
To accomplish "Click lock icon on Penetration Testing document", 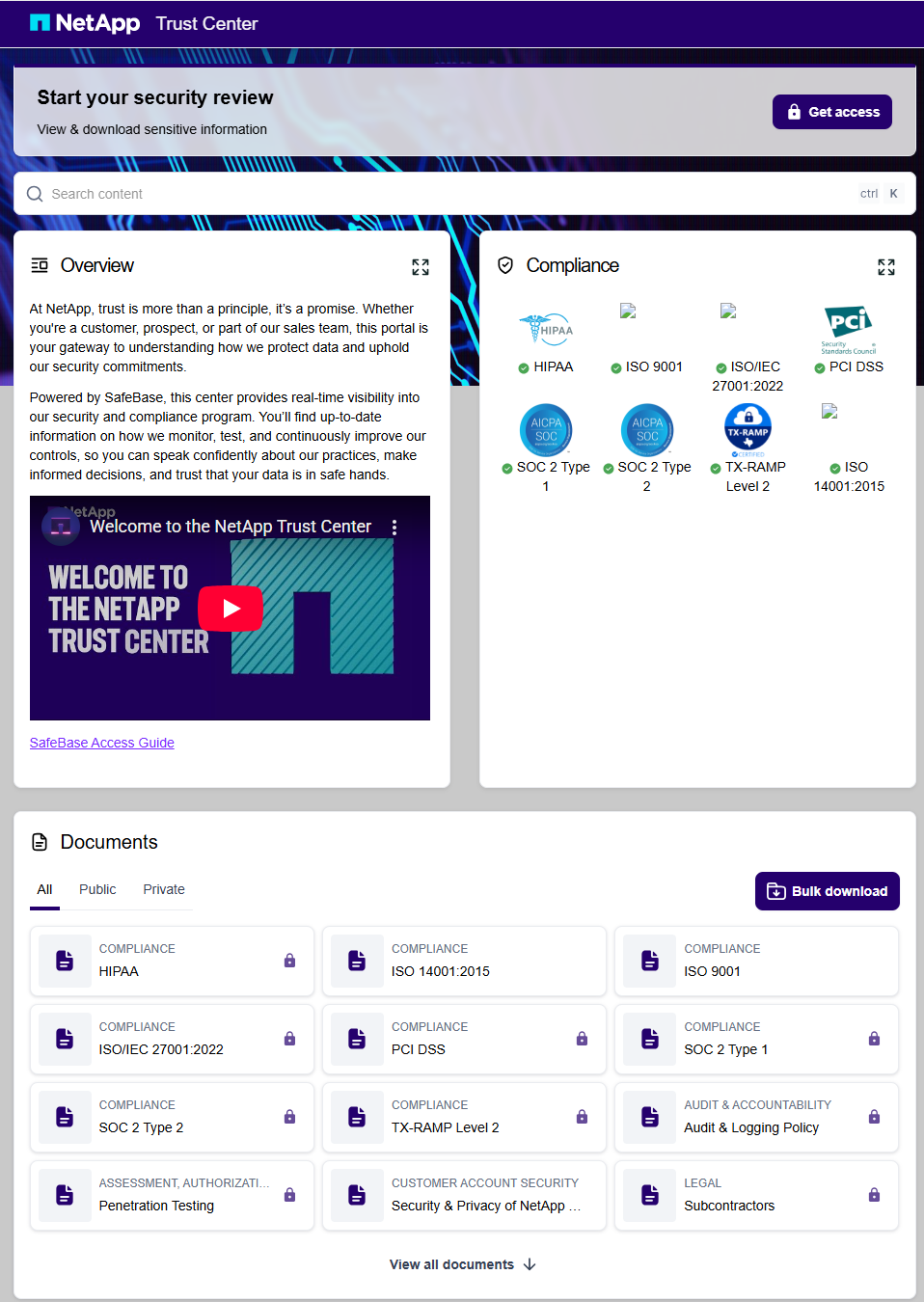I will coord(289,1195).
